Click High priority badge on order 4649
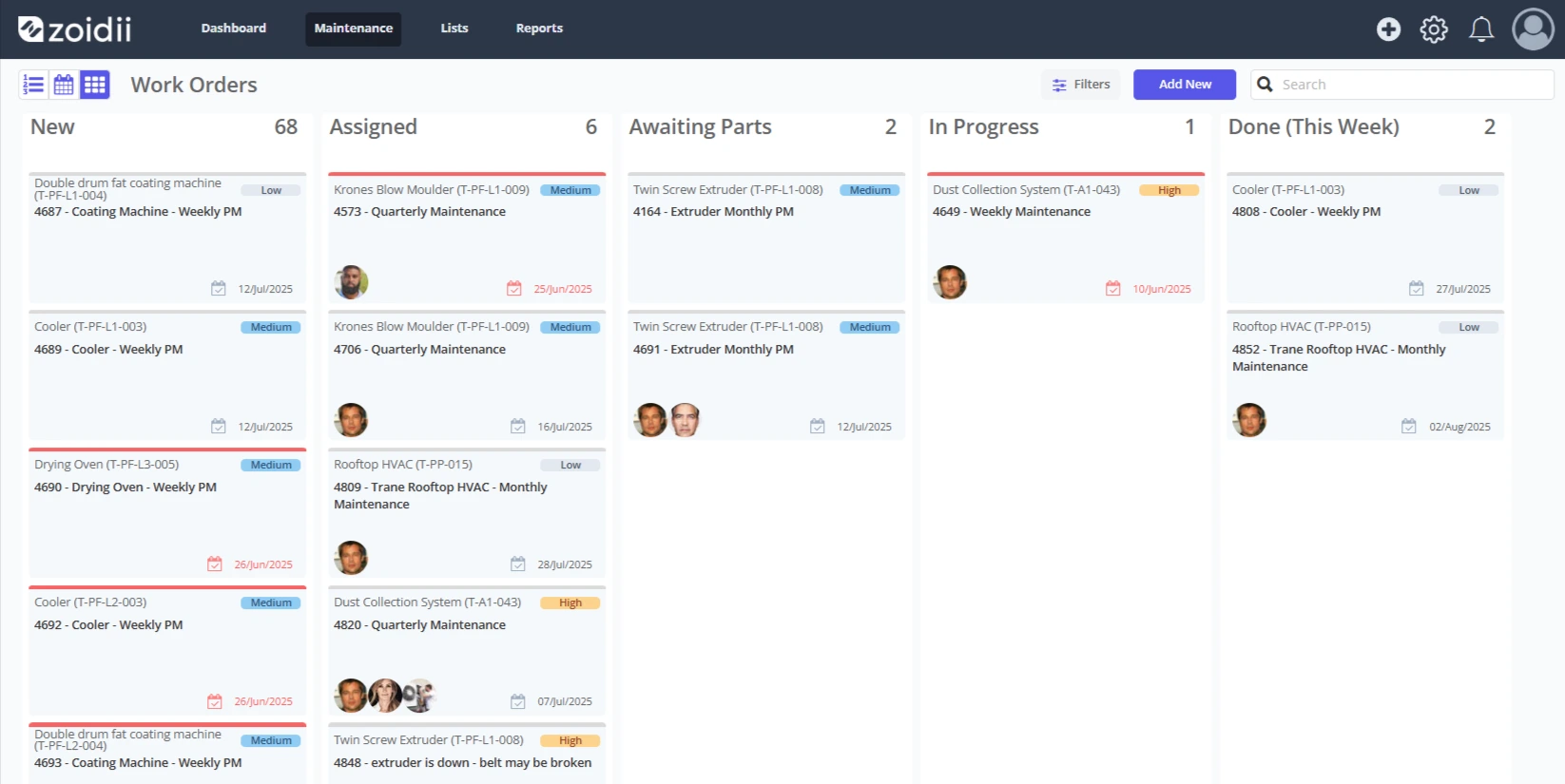Image resolution: width=1565 pixels, height=784 pixels. click(1169, 190)
